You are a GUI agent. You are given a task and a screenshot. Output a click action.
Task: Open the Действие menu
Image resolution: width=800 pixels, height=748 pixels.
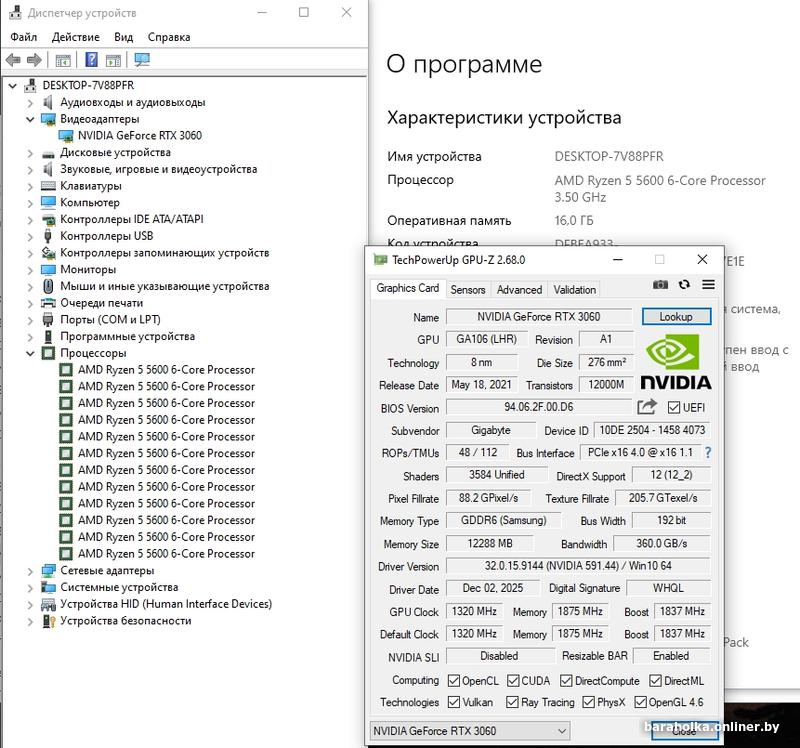(x=75, y=37)
